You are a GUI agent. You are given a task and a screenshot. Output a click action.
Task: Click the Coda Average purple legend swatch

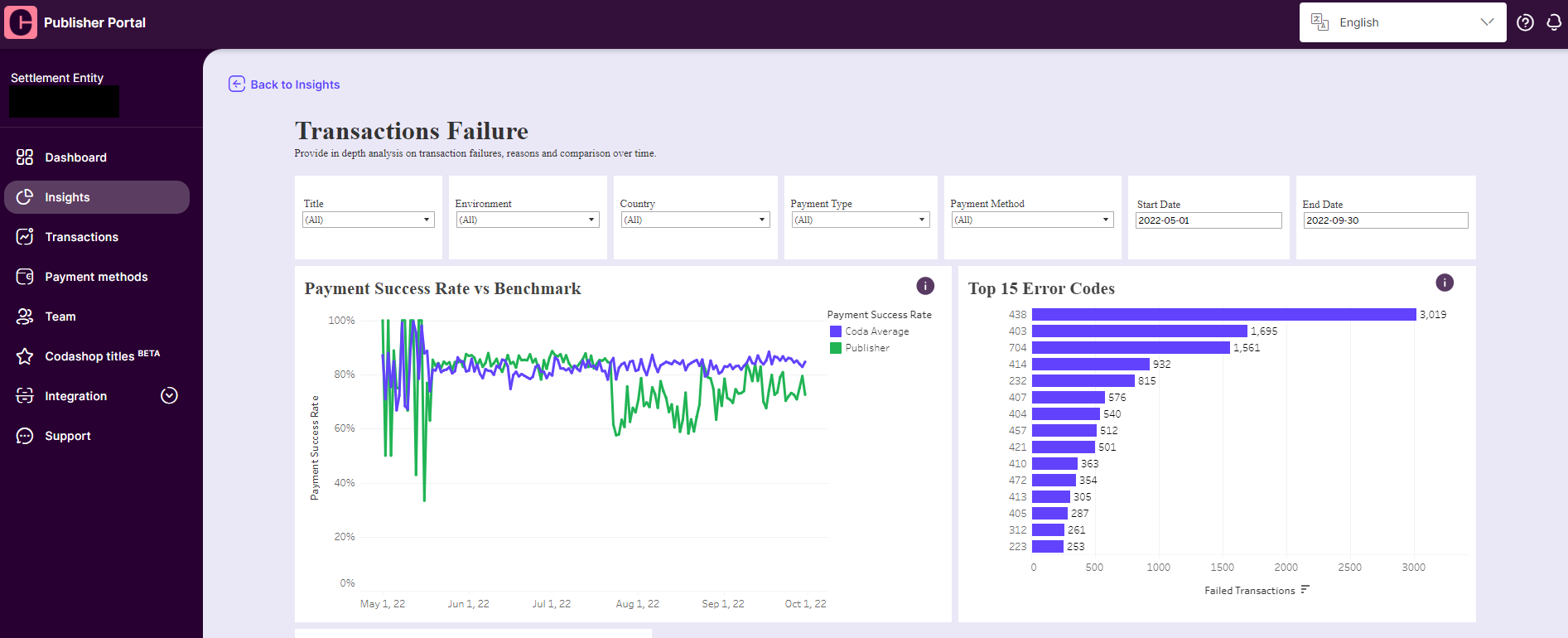(x=836, y=331)
